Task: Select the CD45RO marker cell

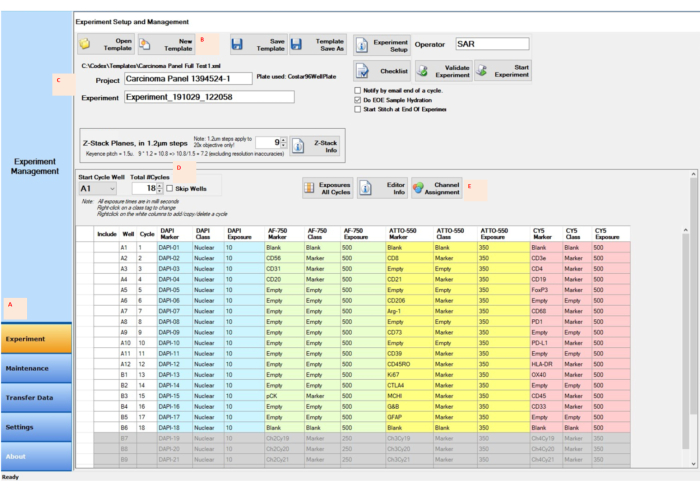Action: click(409, 364)
